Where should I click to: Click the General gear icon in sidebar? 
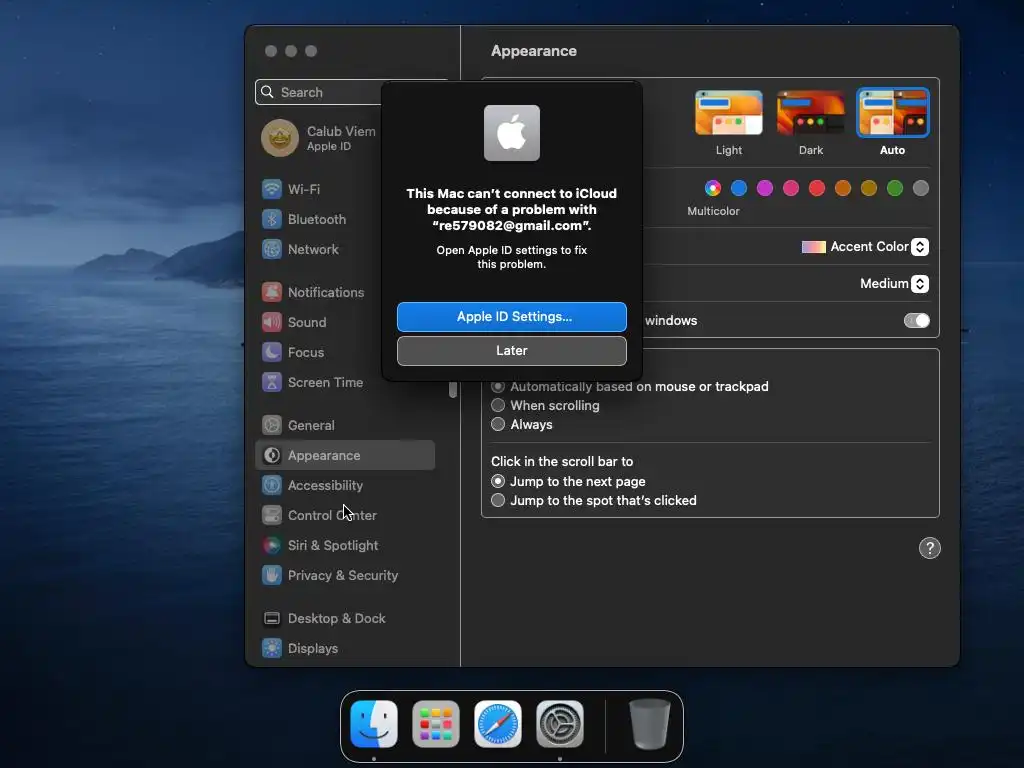click(272, 426)
